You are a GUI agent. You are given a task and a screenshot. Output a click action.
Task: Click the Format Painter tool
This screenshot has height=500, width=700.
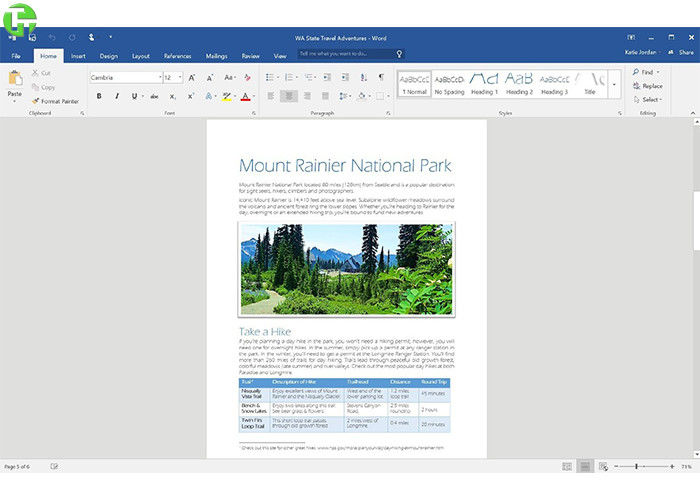coord(55,101)
